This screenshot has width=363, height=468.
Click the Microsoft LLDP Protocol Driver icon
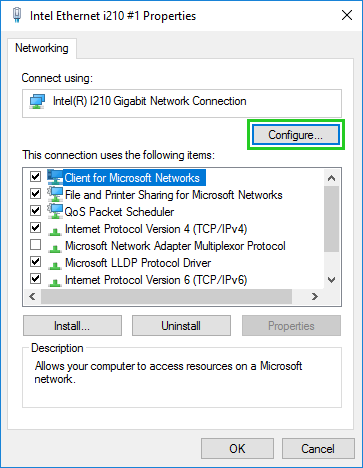pyautogui.click(x=55, y=265)
